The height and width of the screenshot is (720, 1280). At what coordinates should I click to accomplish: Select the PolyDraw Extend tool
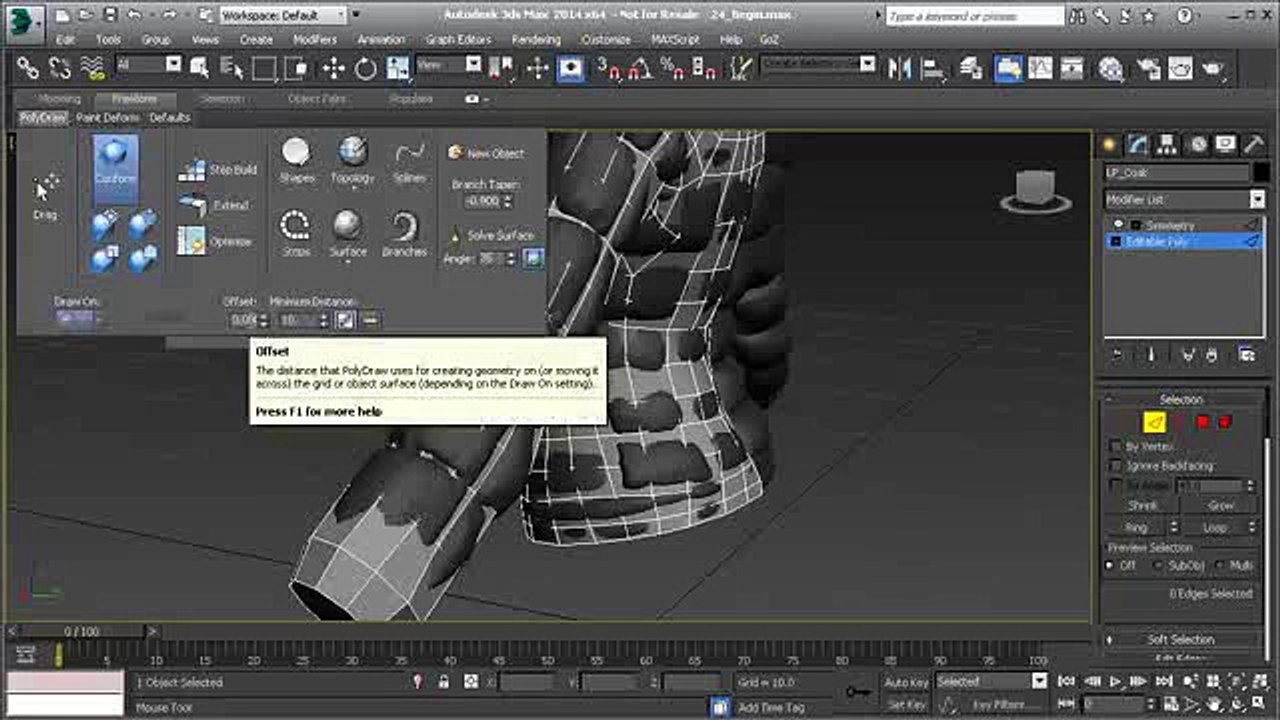[x=214, y=205]
